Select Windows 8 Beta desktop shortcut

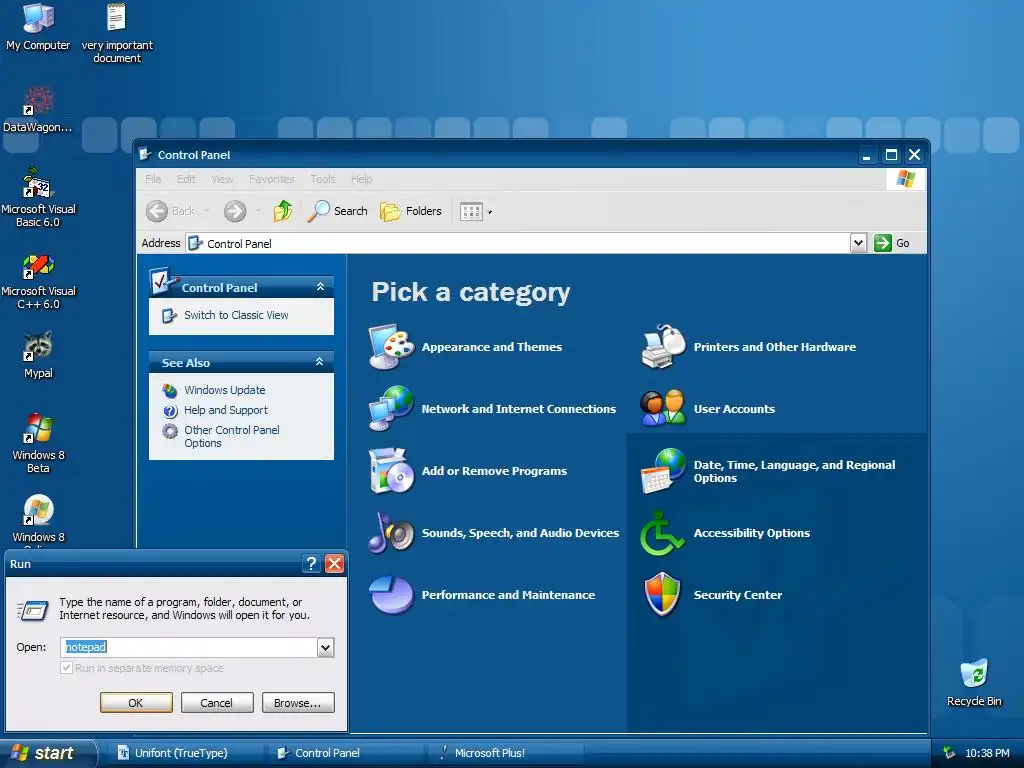click(x=38, y=443)
